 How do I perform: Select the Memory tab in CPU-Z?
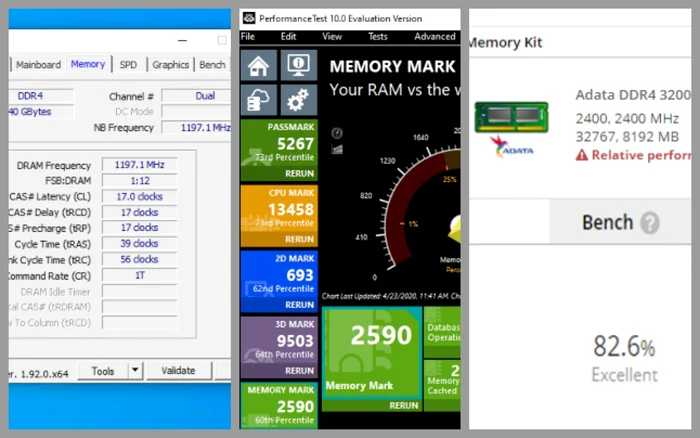pos(88,64)
